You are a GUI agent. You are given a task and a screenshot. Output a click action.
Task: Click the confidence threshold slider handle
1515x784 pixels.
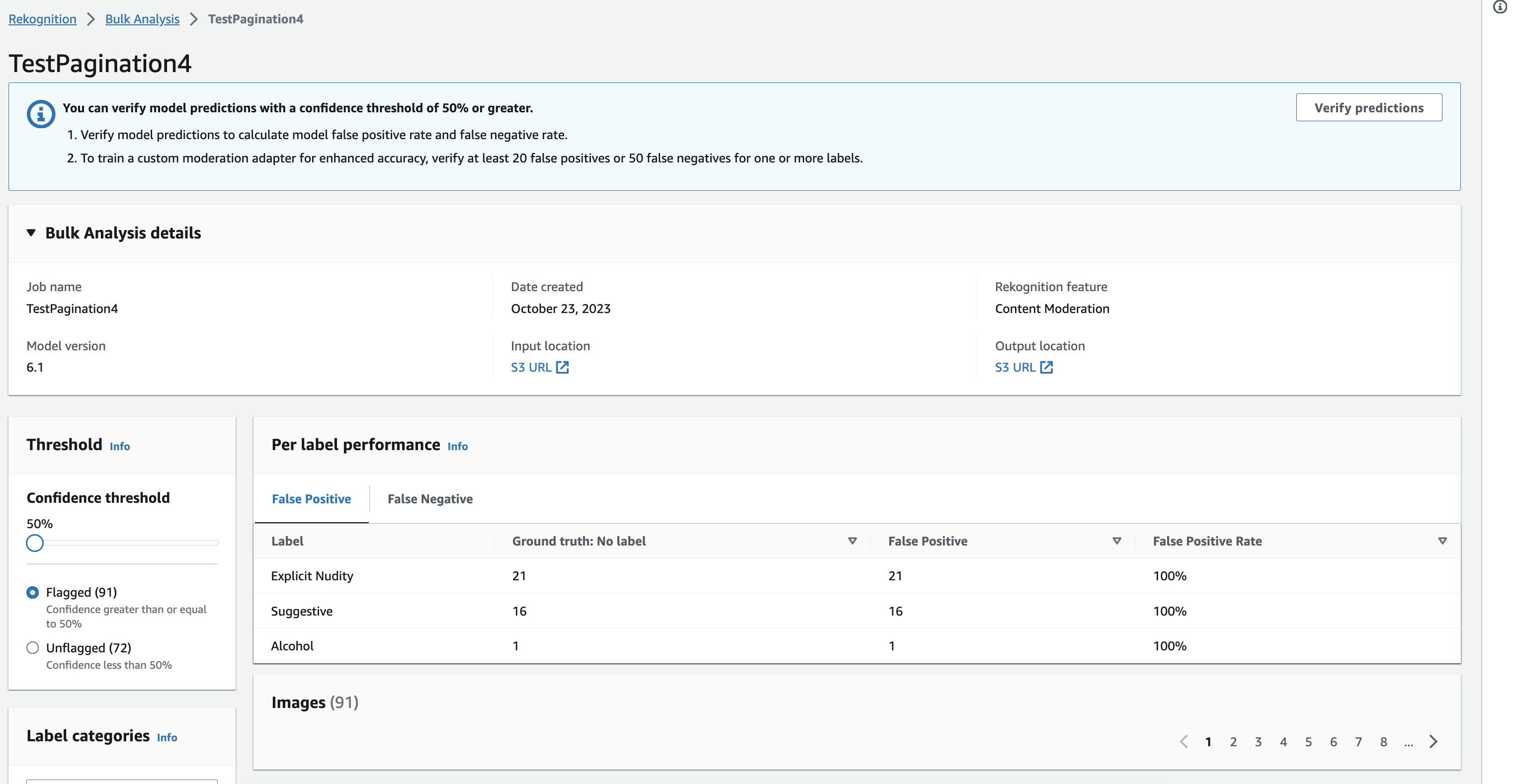click(x=35, y=543)
